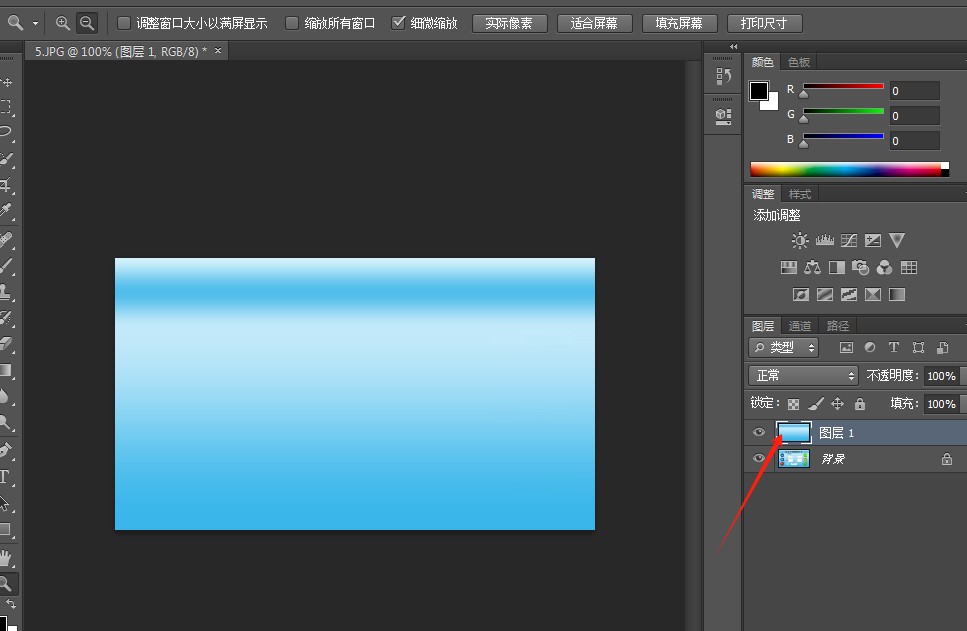Enable 调整窗口大小以满屏显示 checkbox
967x631 pixels.
point(124,23)
